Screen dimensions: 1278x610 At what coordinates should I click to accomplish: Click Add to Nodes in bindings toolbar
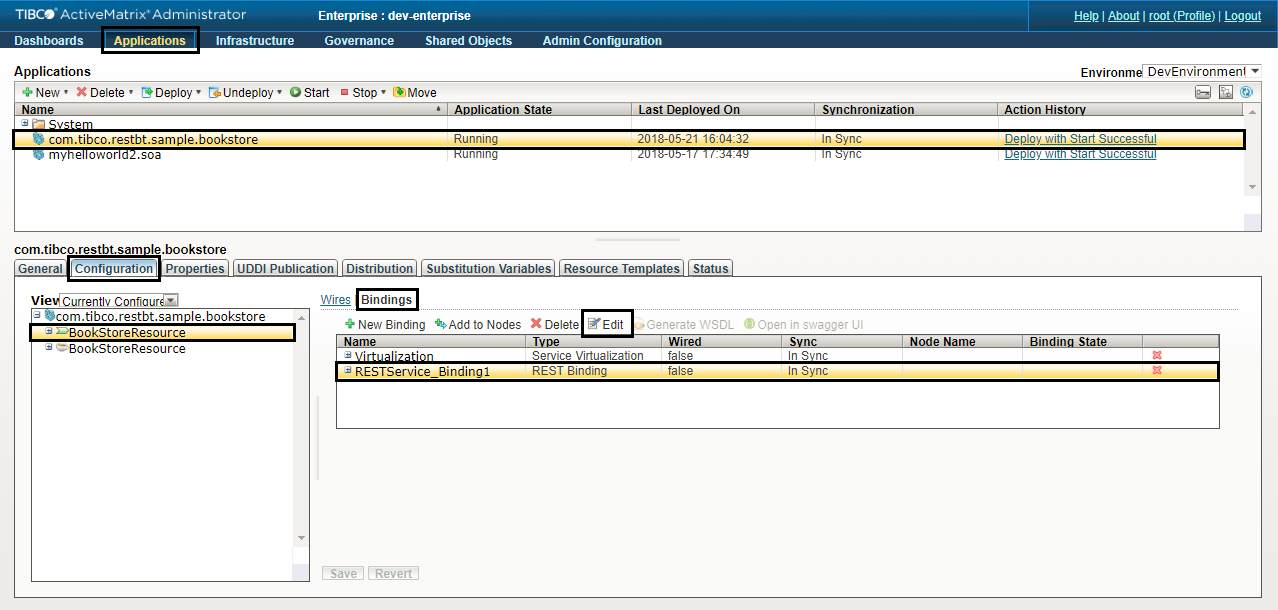click(x=478, y=324)
